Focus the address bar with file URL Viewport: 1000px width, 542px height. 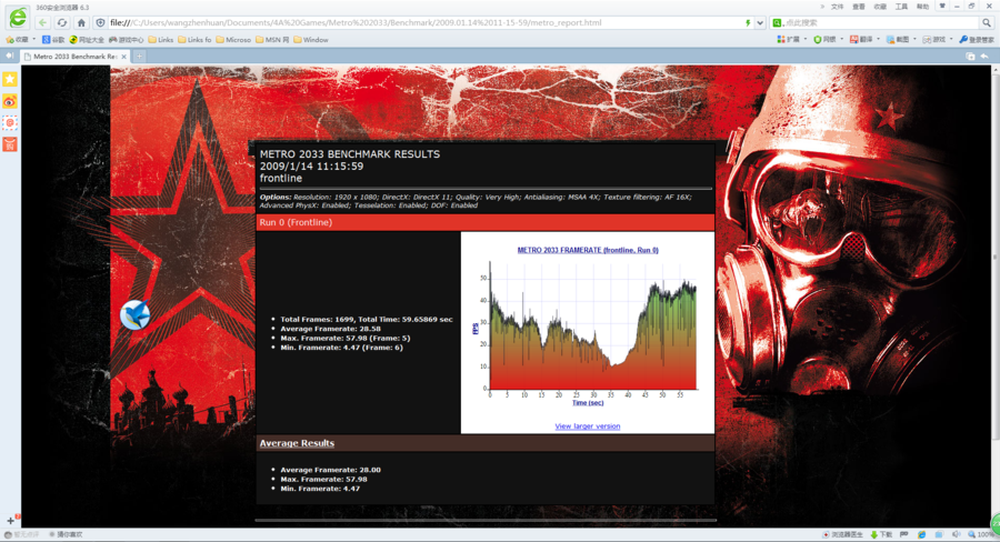point(424,23)
